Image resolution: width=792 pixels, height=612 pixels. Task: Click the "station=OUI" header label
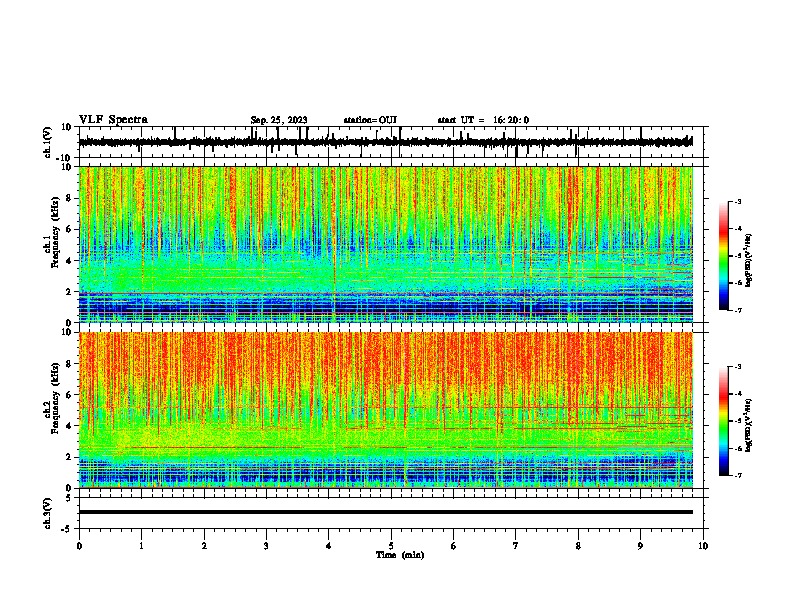(370, 120)
